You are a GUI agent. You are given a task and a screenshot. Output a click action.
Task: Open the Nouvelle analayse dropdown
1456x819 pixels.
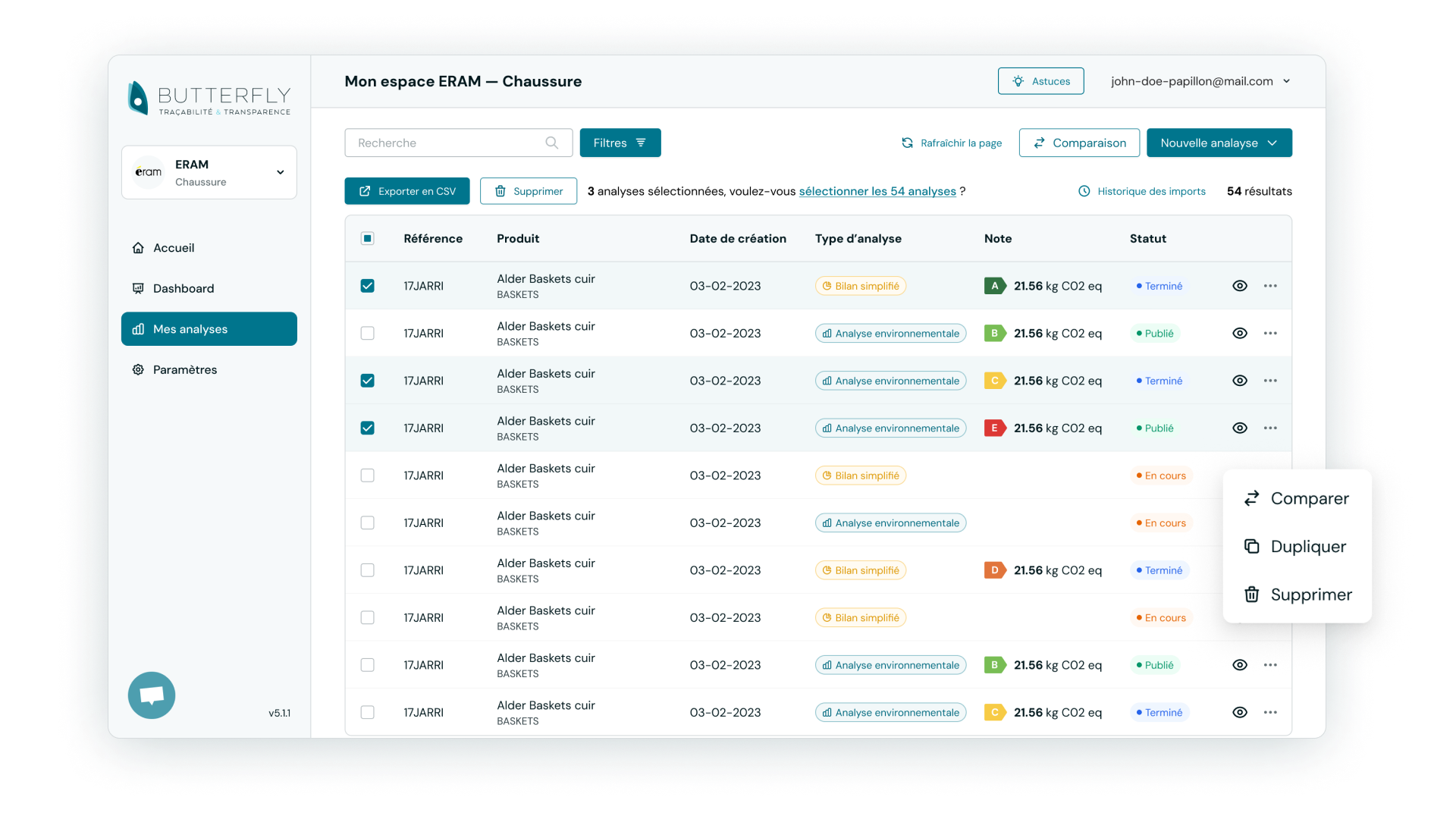(x=1219, y=143)
